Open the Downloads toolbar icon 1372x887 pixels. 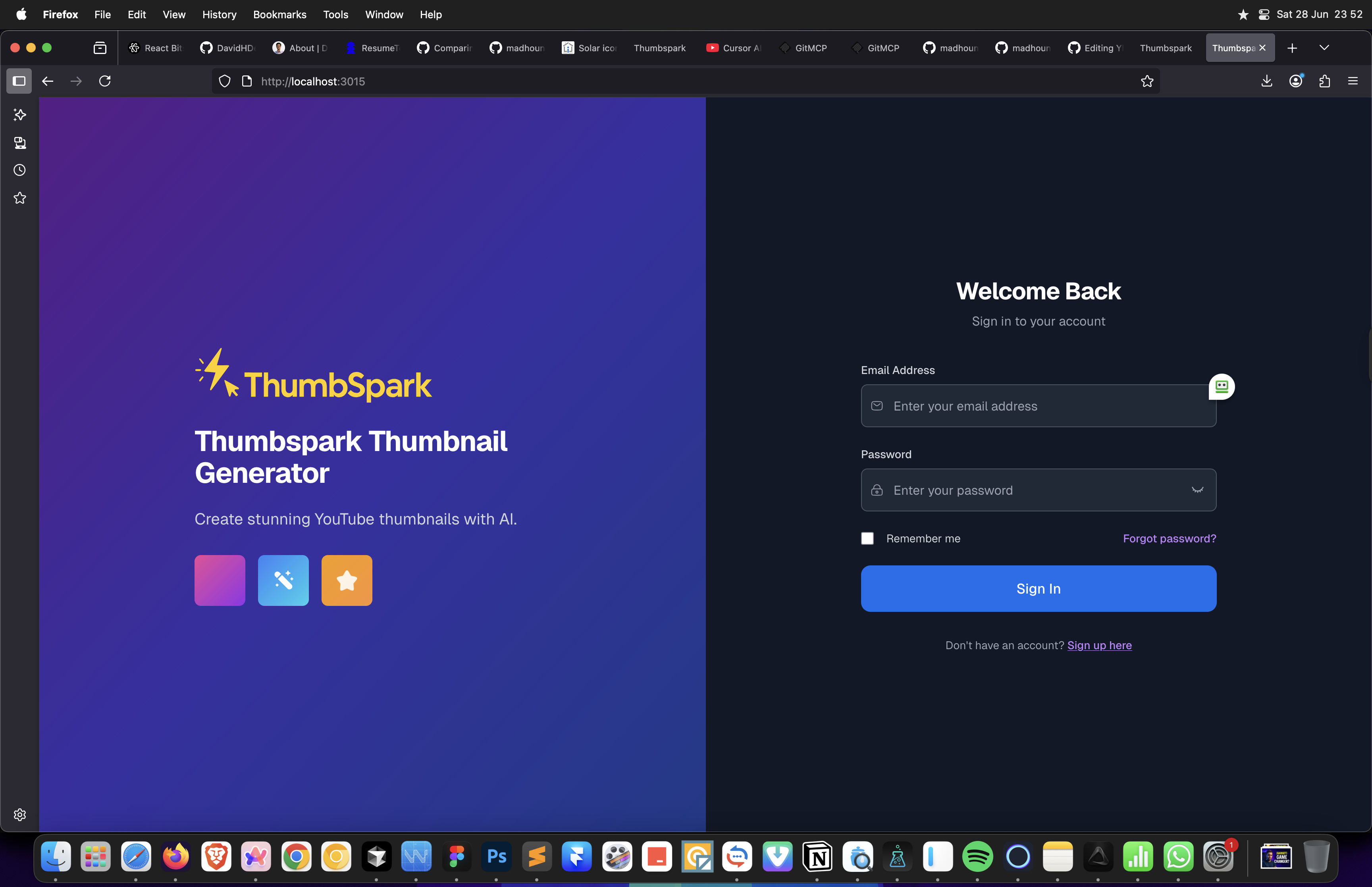click(x=1267, y=81)
